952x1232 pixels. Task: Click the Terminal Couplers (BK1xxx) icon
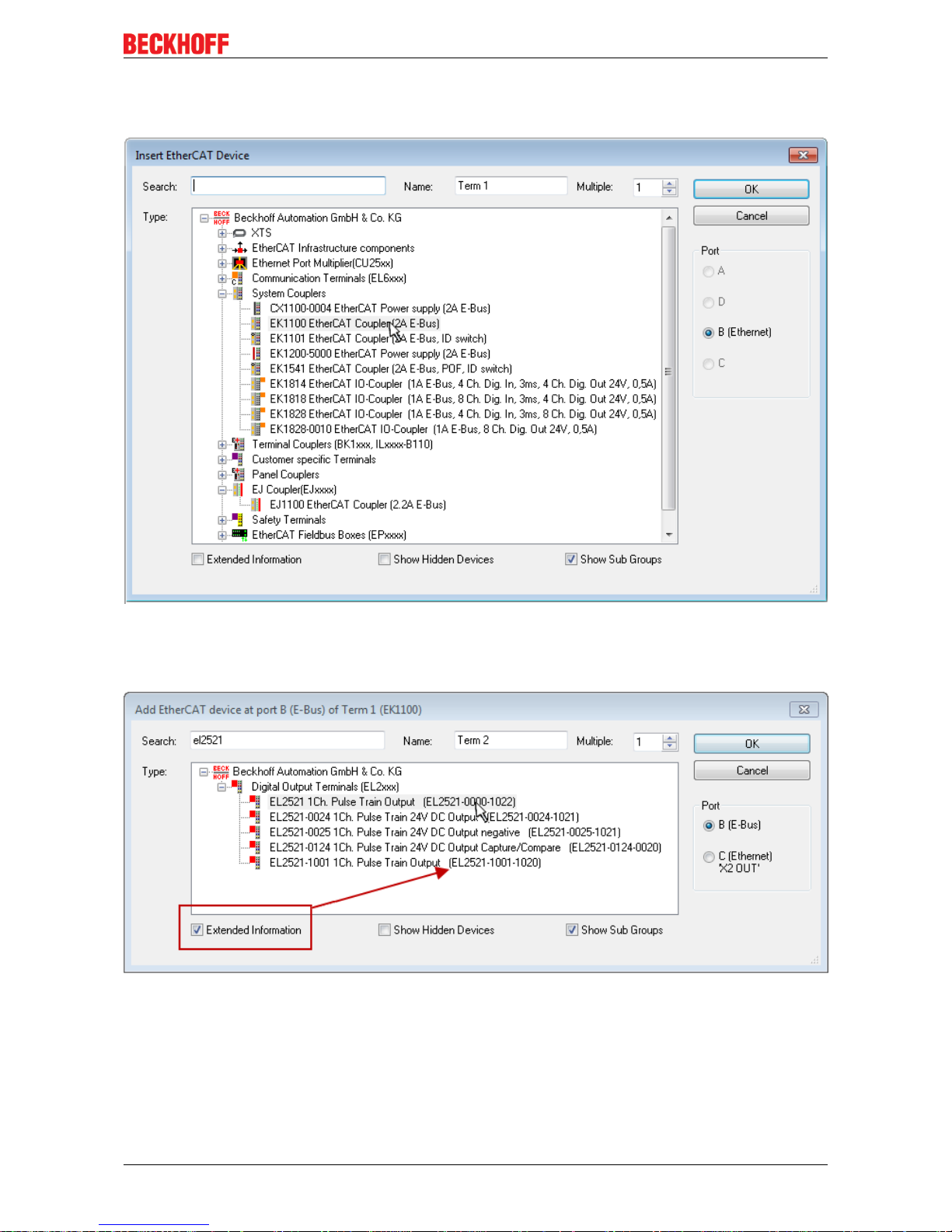click(239, 445)
